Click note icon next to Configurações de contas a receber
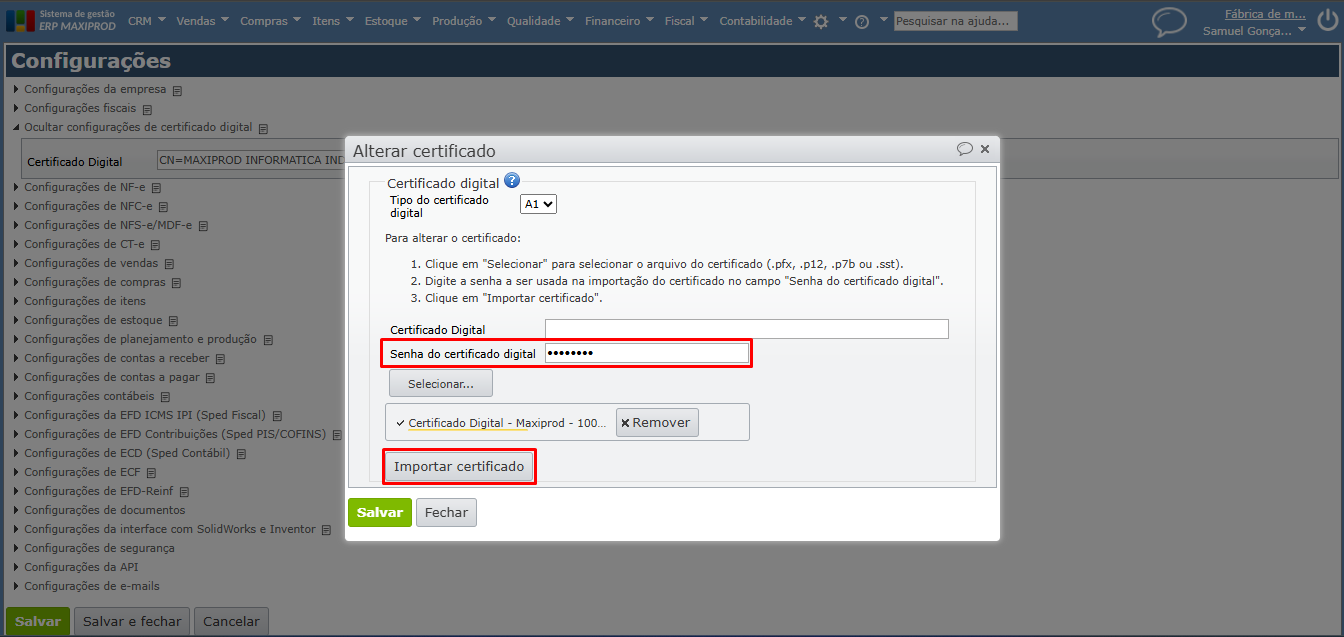 point(220,359)
